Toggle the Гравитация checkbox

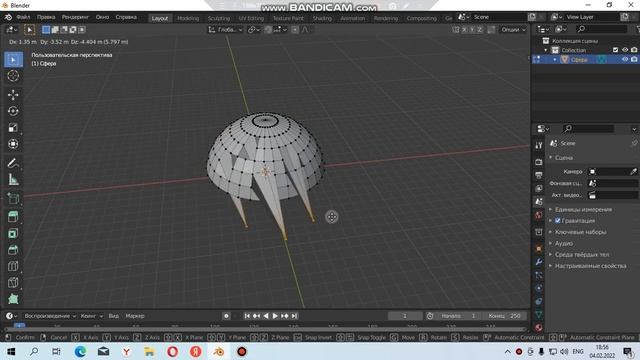tap(558, 220)
